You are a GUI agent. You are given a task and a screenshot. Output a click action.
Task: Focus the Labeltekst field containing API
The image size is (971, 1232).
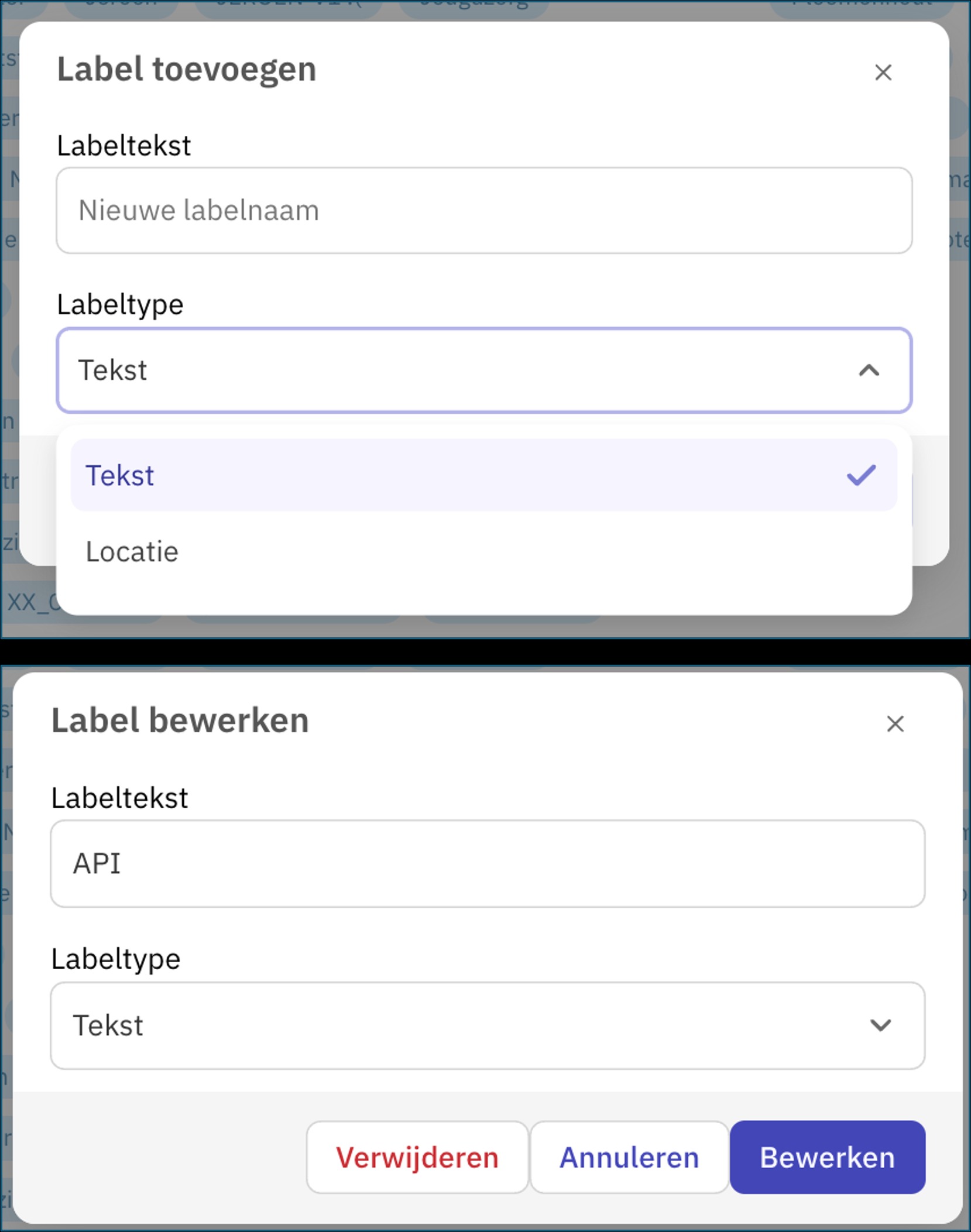pos(488,863)
